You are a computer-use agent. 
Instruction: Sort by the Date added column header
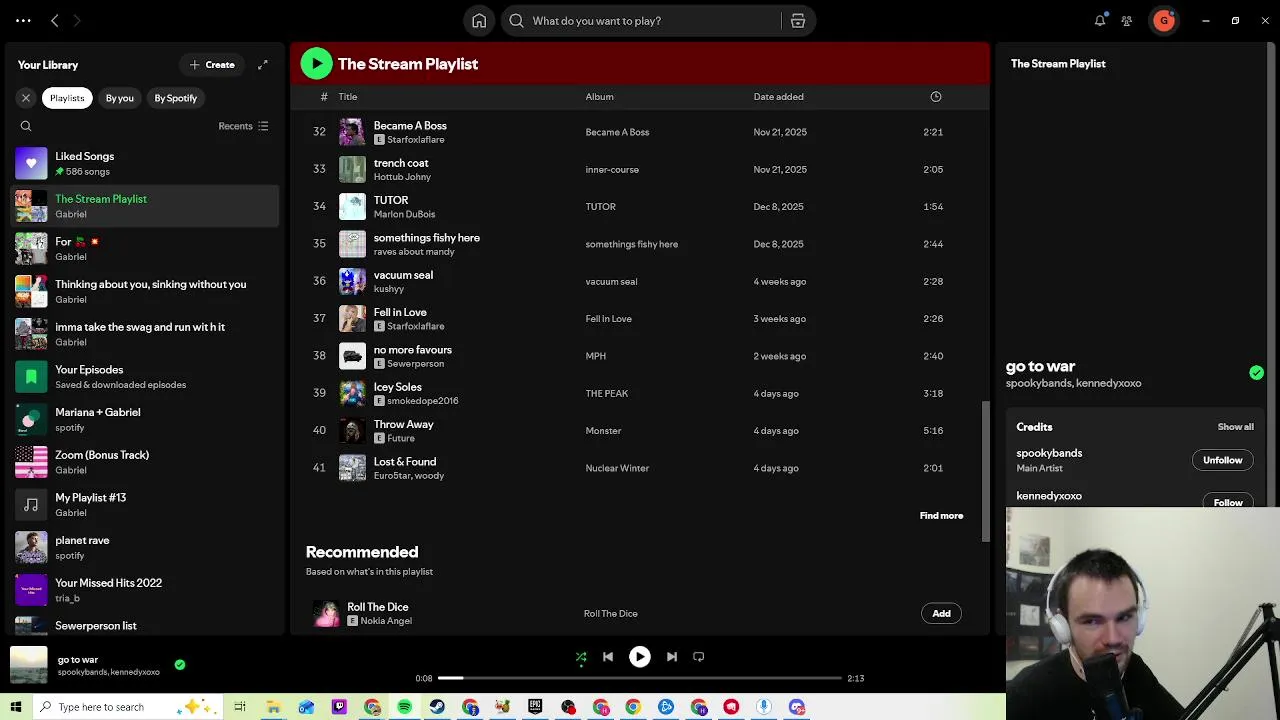click(x=778, y=97)
